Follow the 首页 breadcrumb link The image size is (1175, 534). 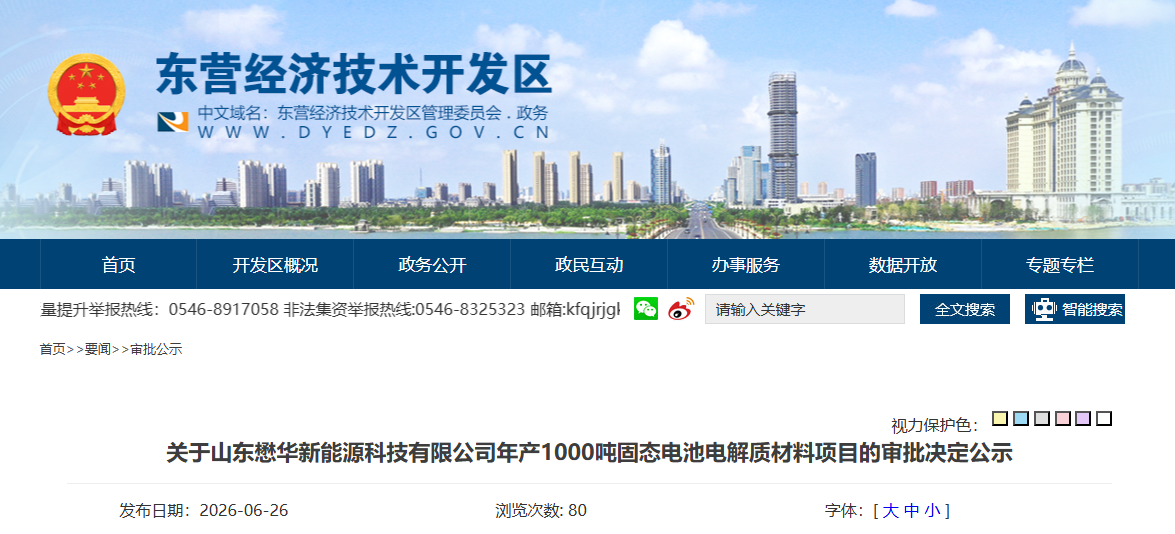click(52, 349)
